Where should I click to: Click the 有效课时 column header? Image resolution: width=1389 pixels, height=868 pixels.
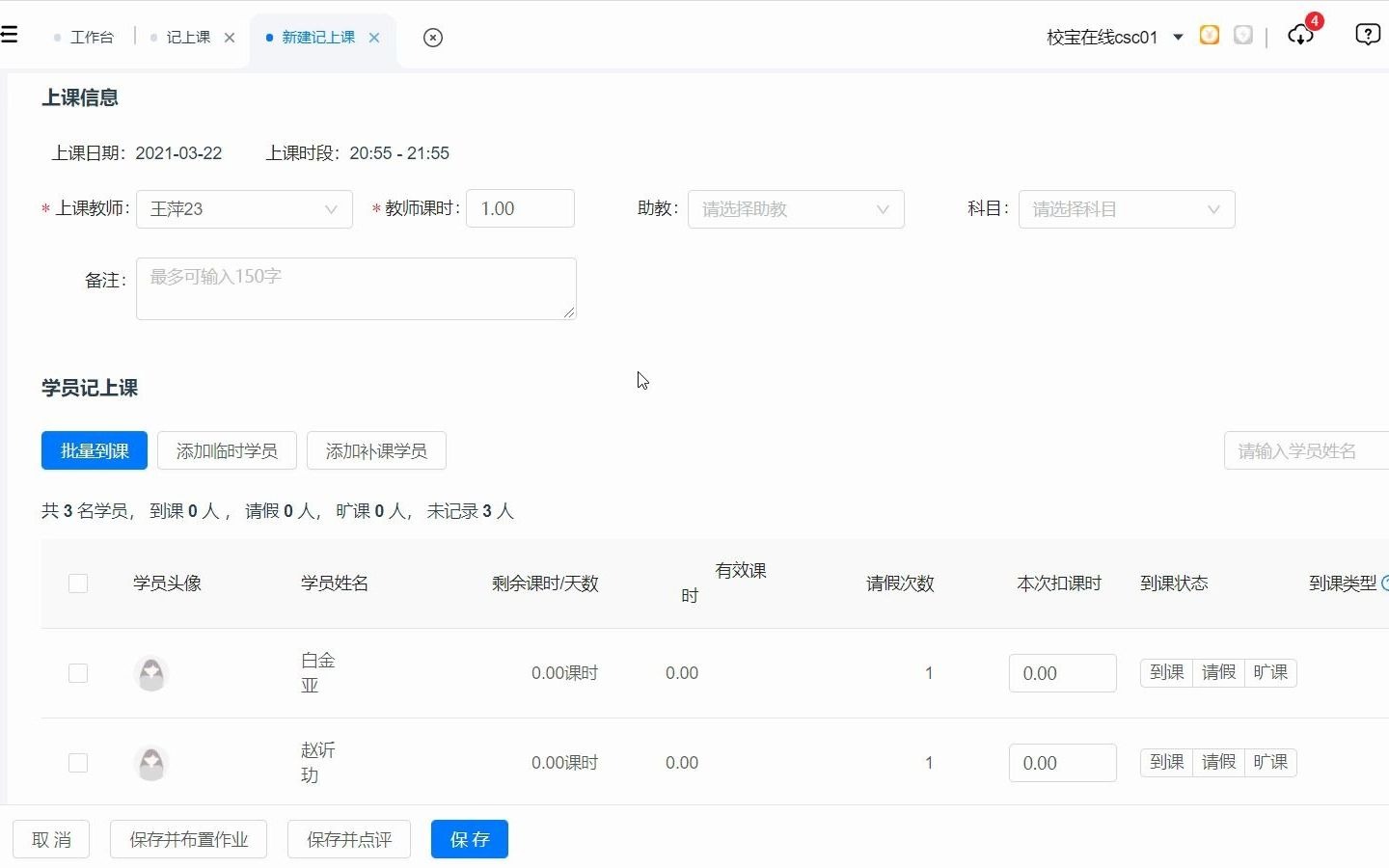(723, 583)
